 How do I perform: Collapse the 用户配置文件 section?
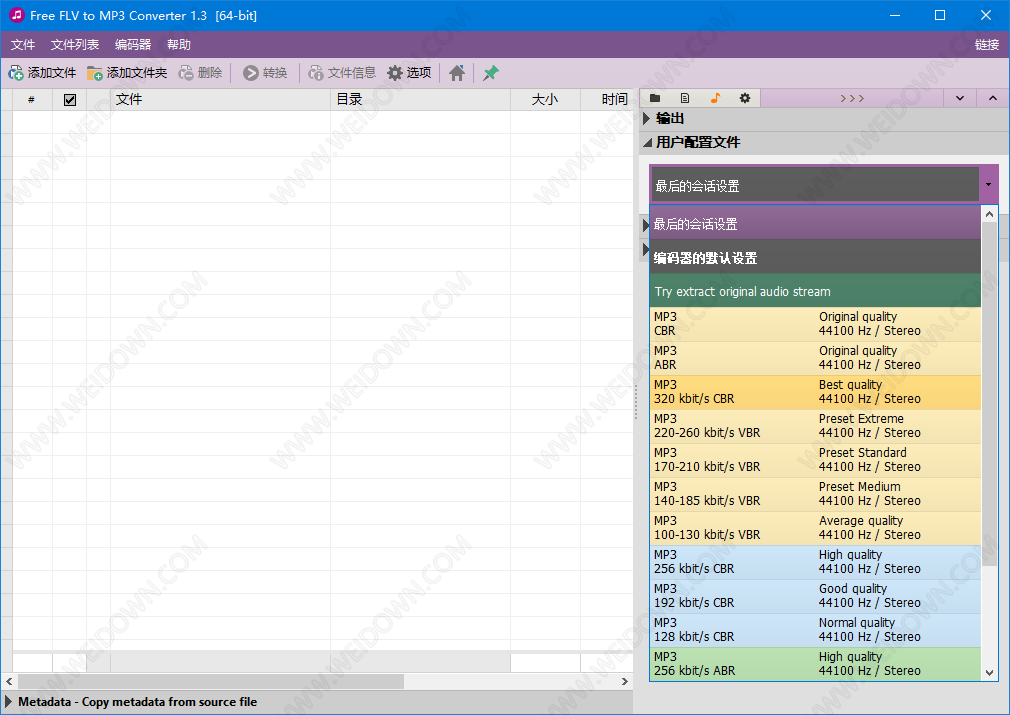647,142
